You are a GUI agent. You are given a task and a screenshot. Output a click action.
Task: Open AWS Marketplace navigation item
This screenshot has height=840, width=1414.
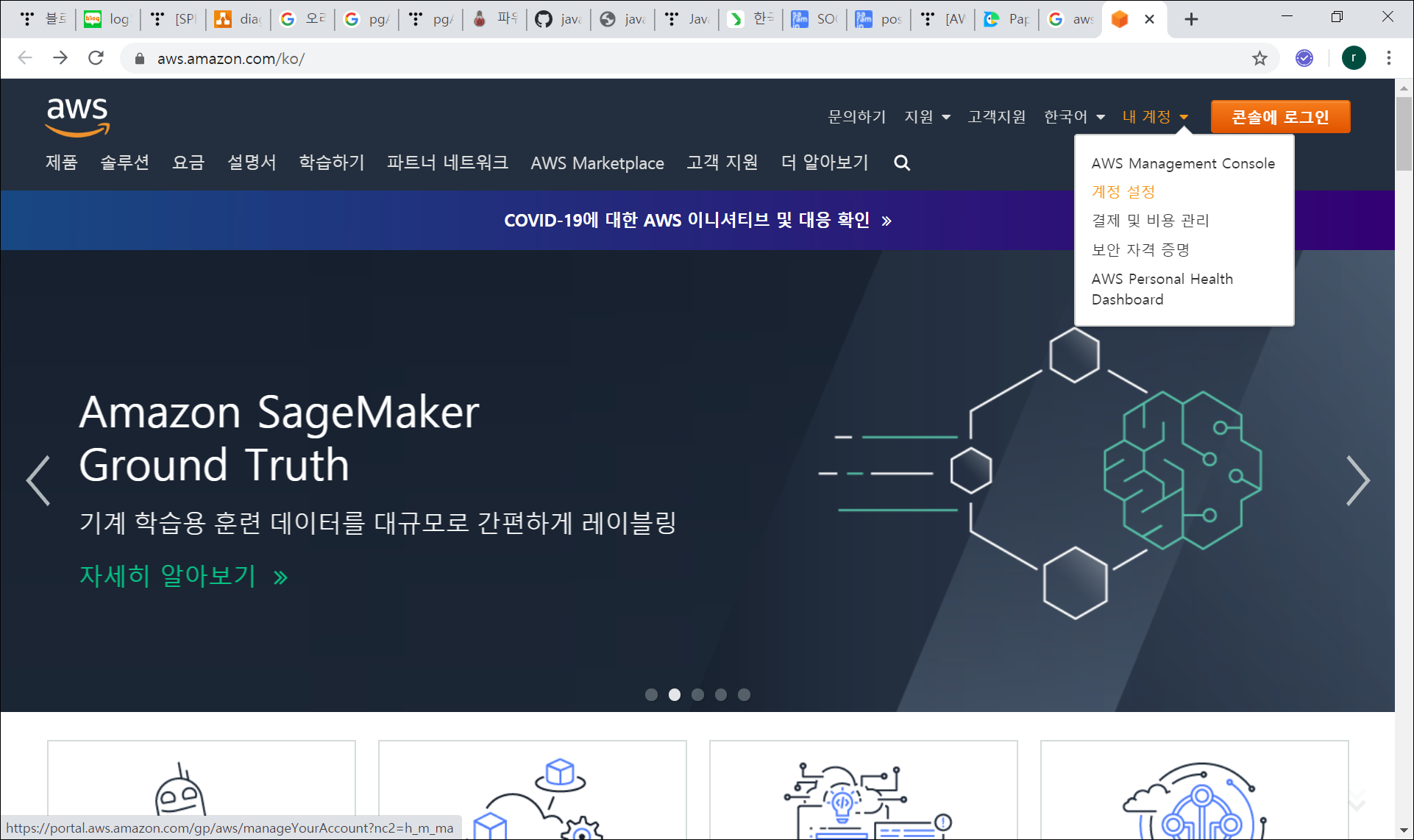click(597, 163)
